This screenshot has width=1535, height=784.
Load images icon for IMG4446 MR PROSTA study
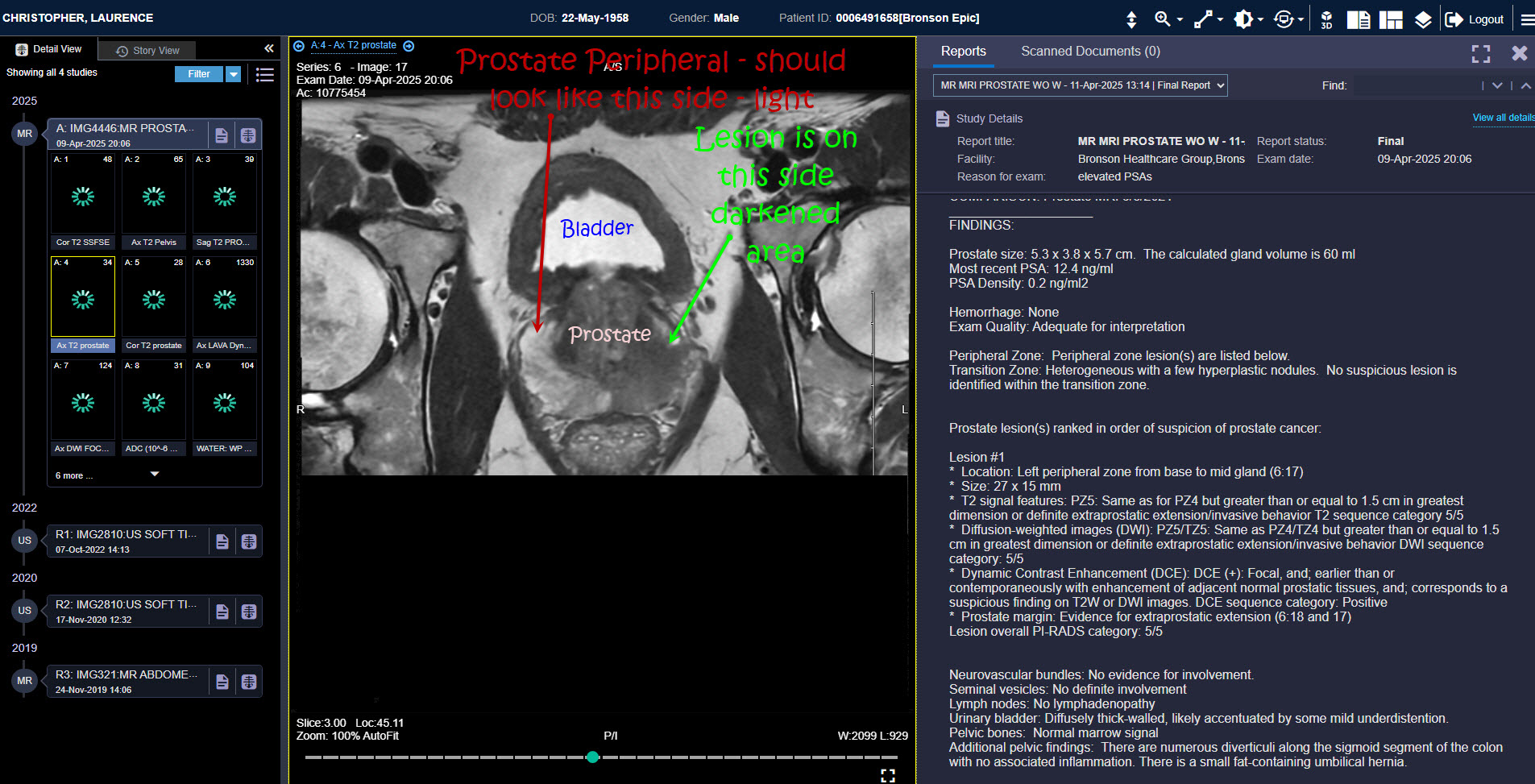click(x=248, y=135)
